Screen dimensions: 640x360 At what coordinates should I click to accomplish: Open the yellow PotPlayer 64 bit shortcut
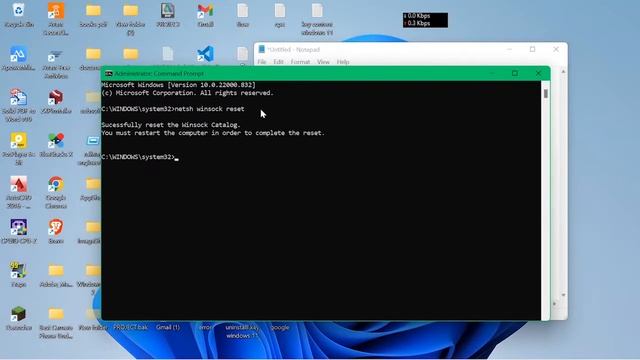click(19, 141)
